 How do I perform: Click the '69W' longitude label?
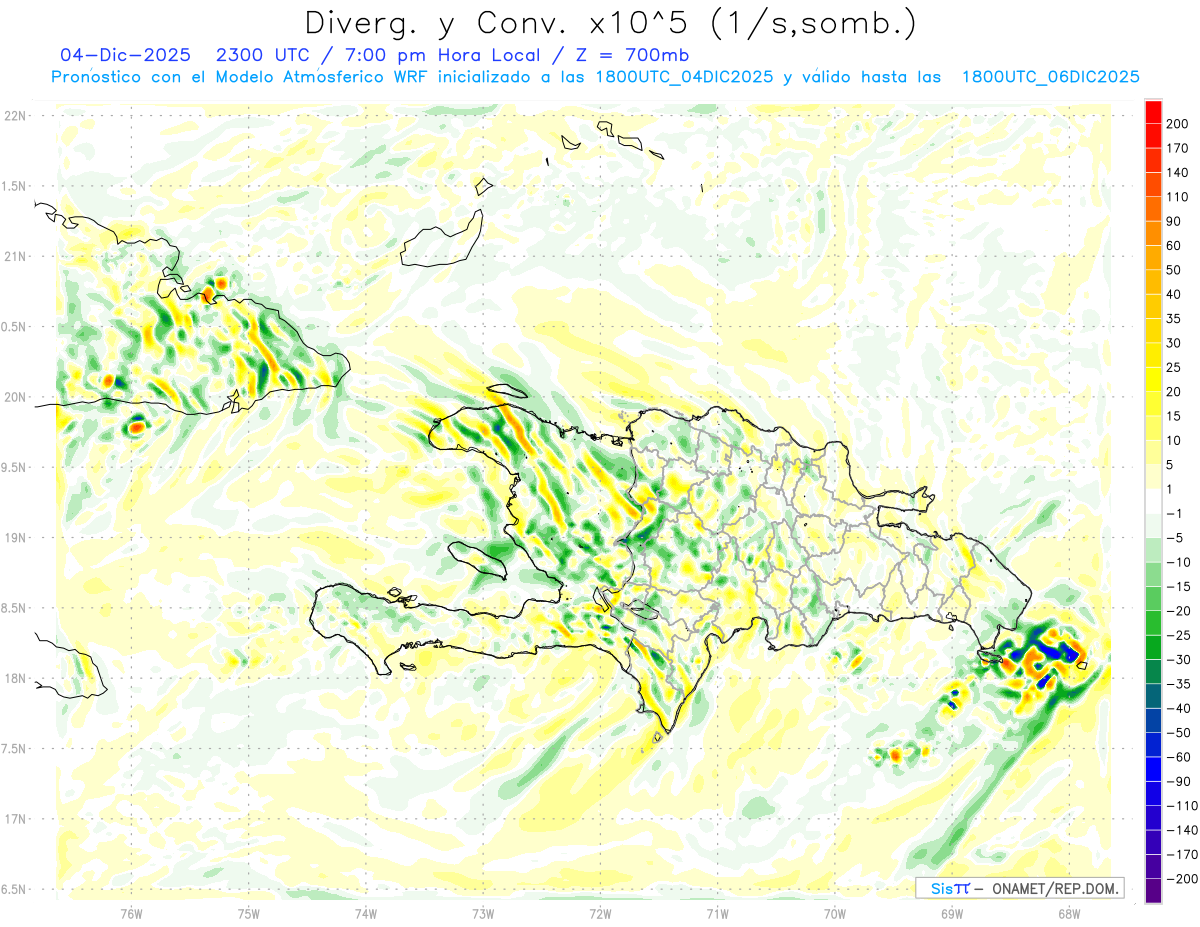(952, 913)
